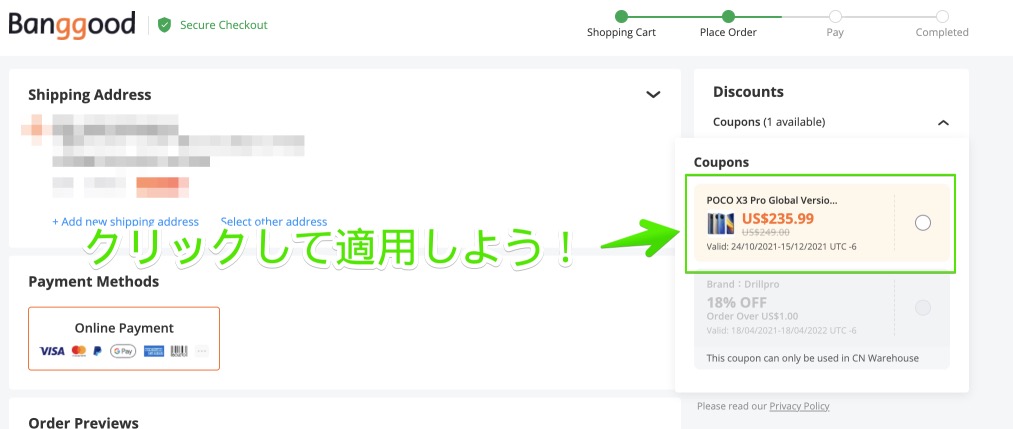The height and width of the screenshot is (429, 1013).
Task: Click the Visa card icon
Action: 52,351
